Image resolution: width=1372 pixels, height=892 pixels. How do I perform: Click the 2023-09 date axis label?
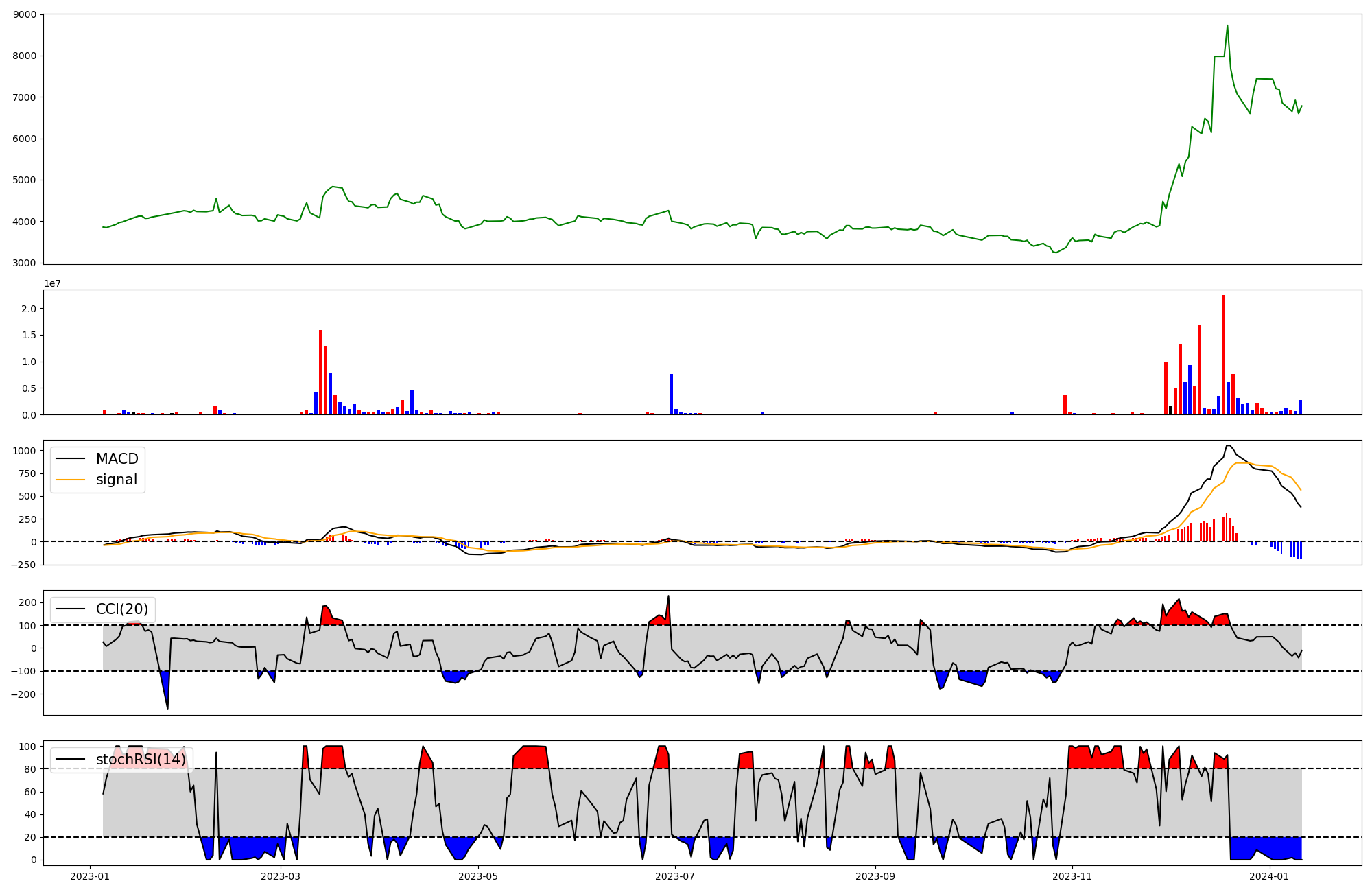pyautogui.click(x=875, y=876)
